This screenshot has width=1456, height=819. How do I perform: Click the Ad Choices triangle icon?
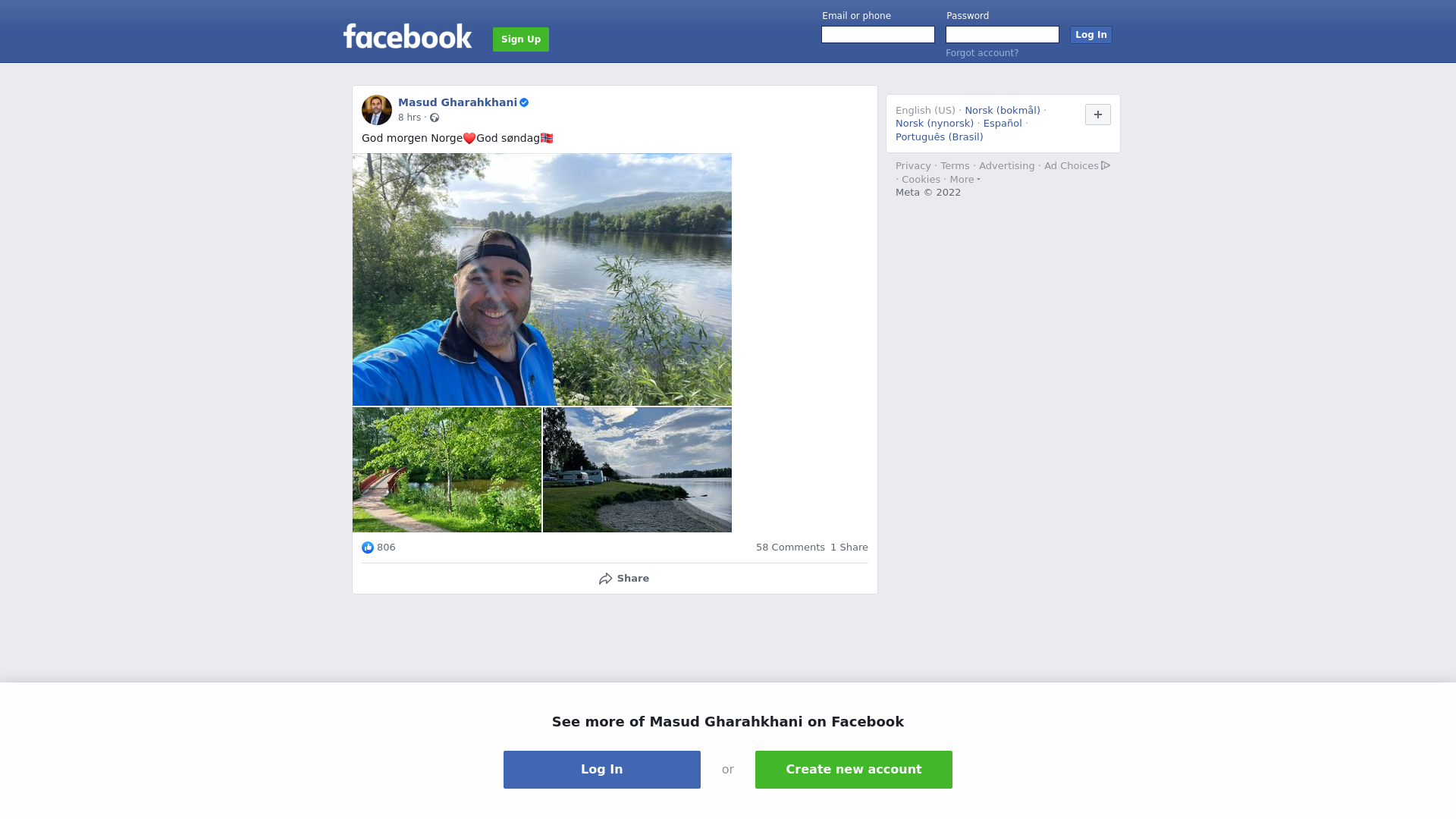1106,165
